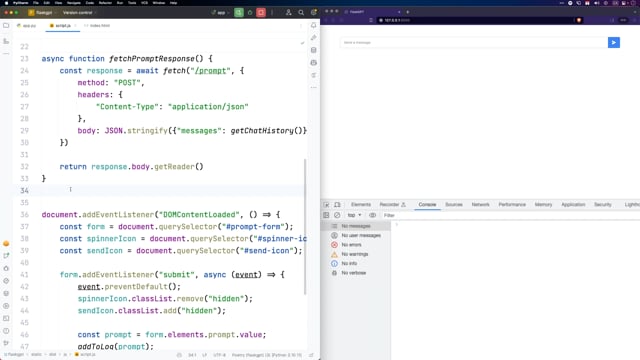This screenshot has height=360, width=640.
Task: Click the line separator LF in status bar
Action: (x=204, y=355)
